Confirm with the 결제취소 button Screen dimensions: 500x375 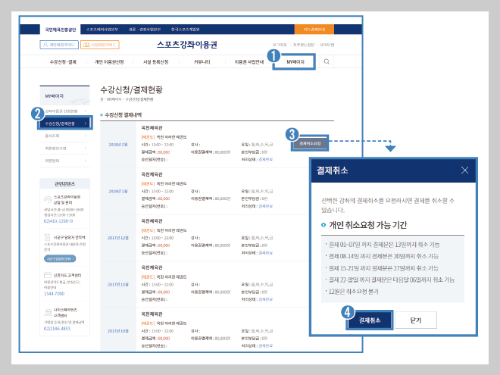pos(370,320)
